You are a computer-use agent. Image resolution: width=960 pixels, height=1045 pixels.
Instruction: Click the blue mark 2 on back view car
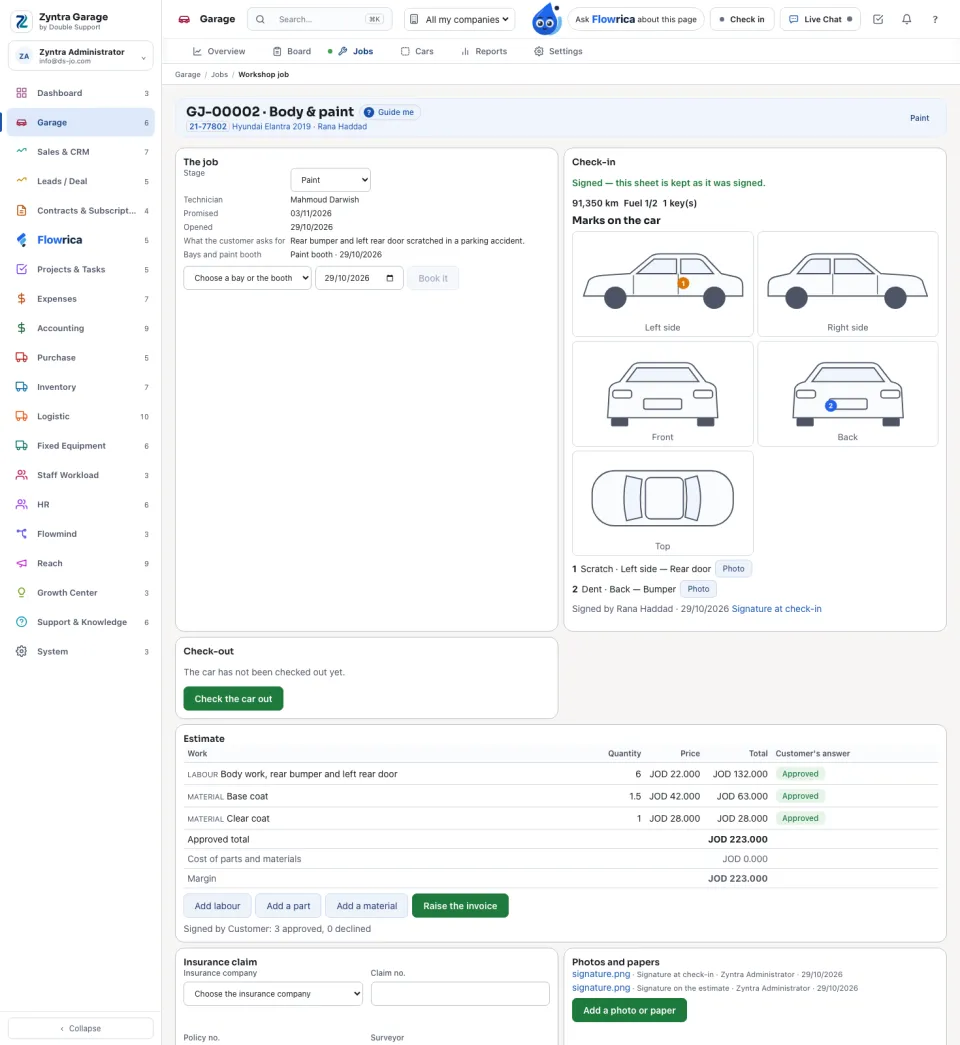831,405
